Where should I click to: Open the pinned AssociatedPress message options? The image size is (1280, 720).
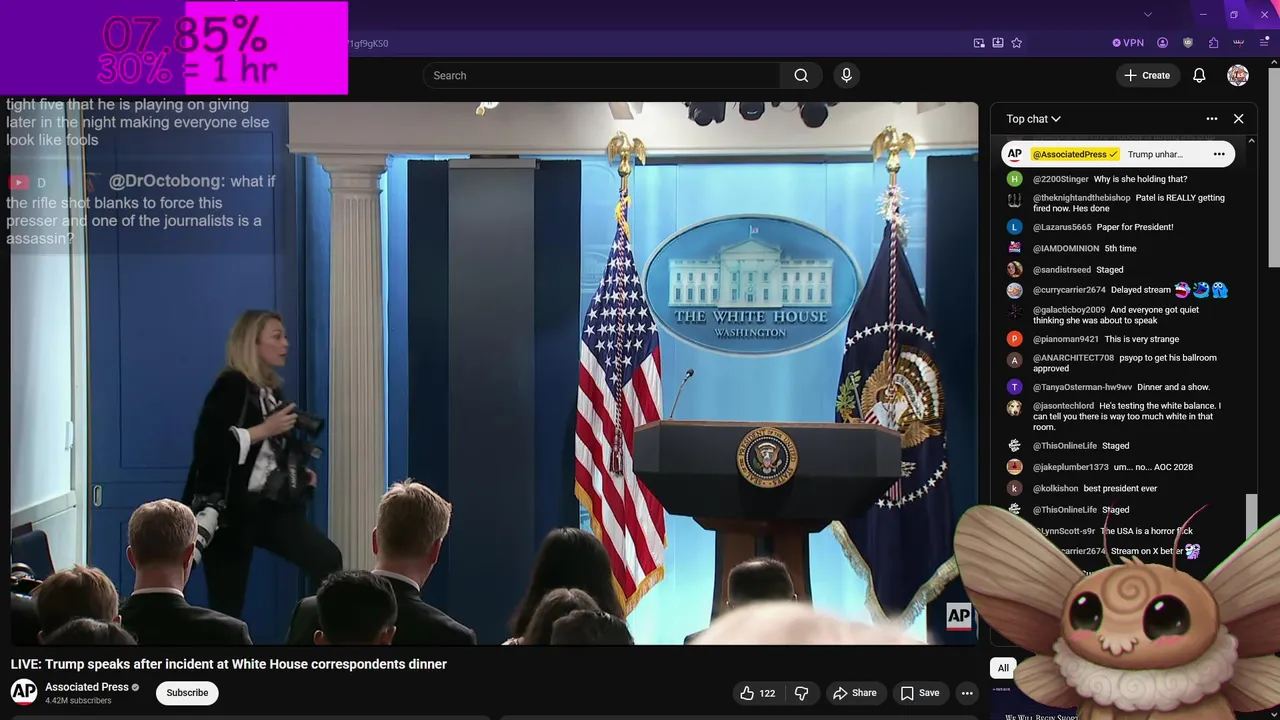click(x=1219, y=154)
